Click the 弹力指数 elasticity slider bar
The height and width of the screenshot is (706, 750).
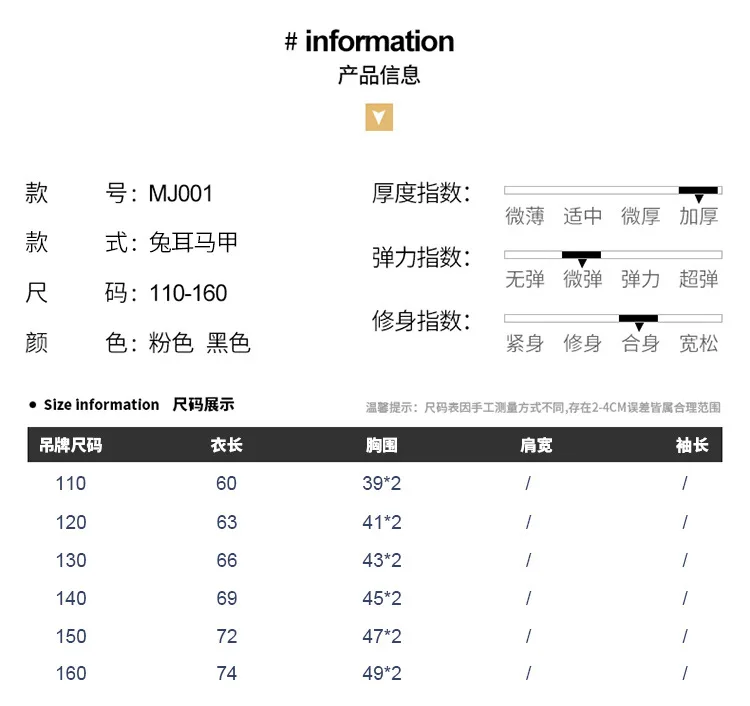(613, 255)
